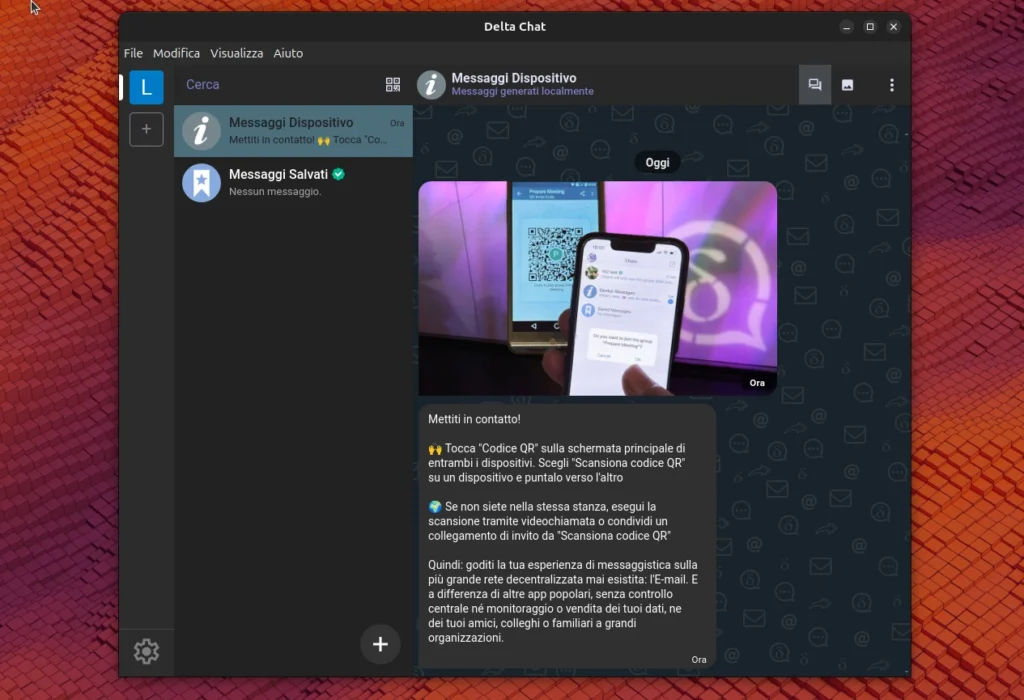
Task: Open the QR code scanner icon
Action: click(393, 85)
